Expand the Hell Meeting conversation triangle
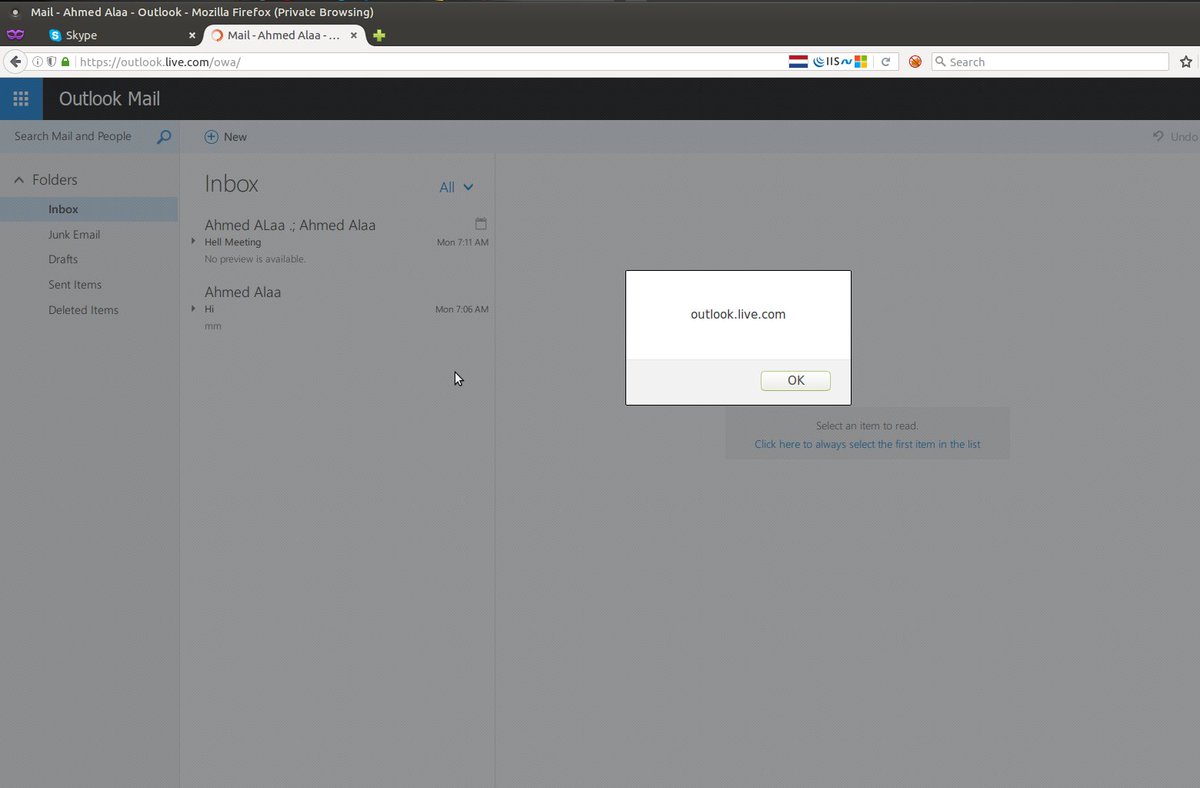 point(193,241)
